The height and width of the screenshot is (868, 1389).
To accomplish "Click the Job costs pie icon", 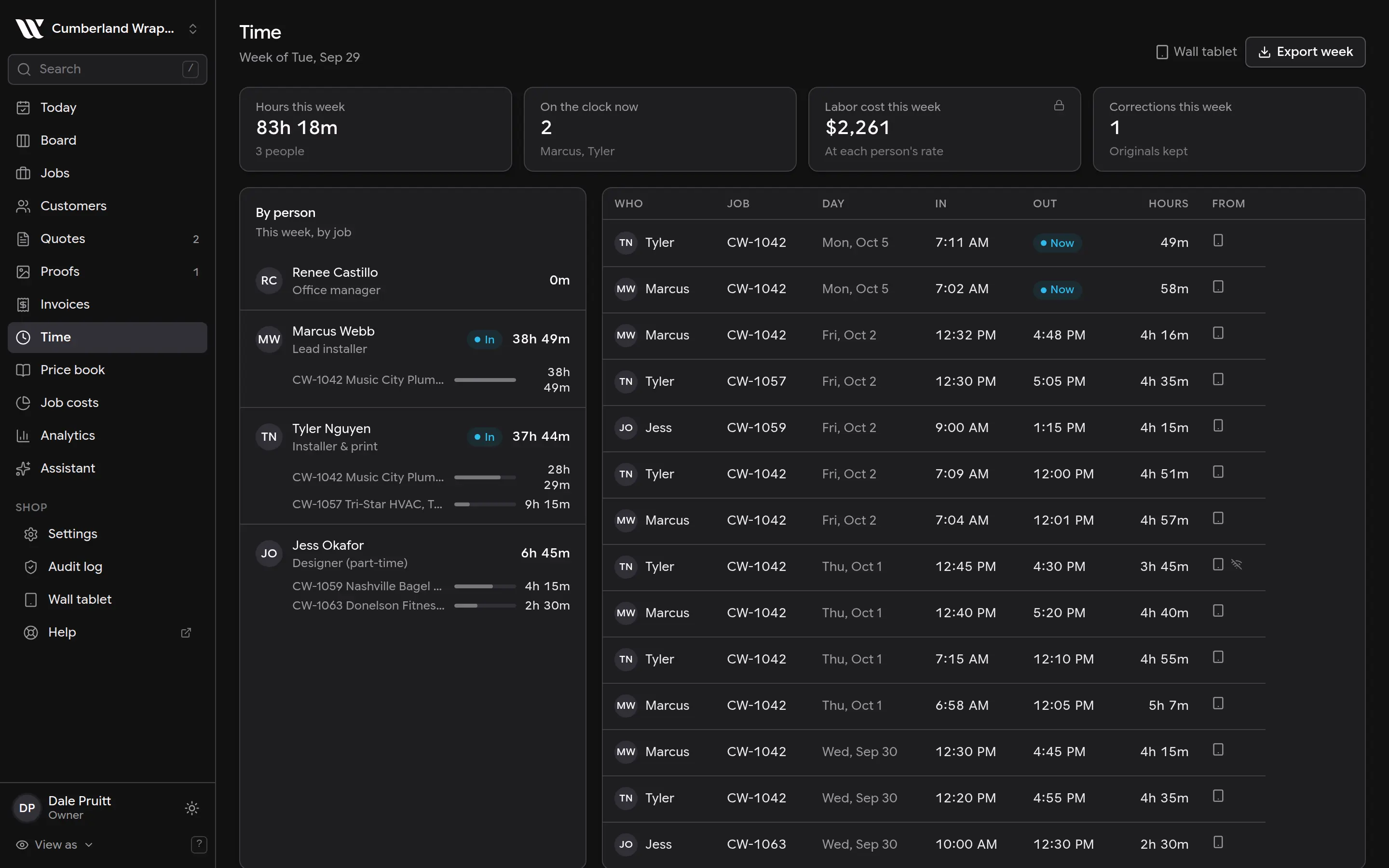I will (23, 403).
